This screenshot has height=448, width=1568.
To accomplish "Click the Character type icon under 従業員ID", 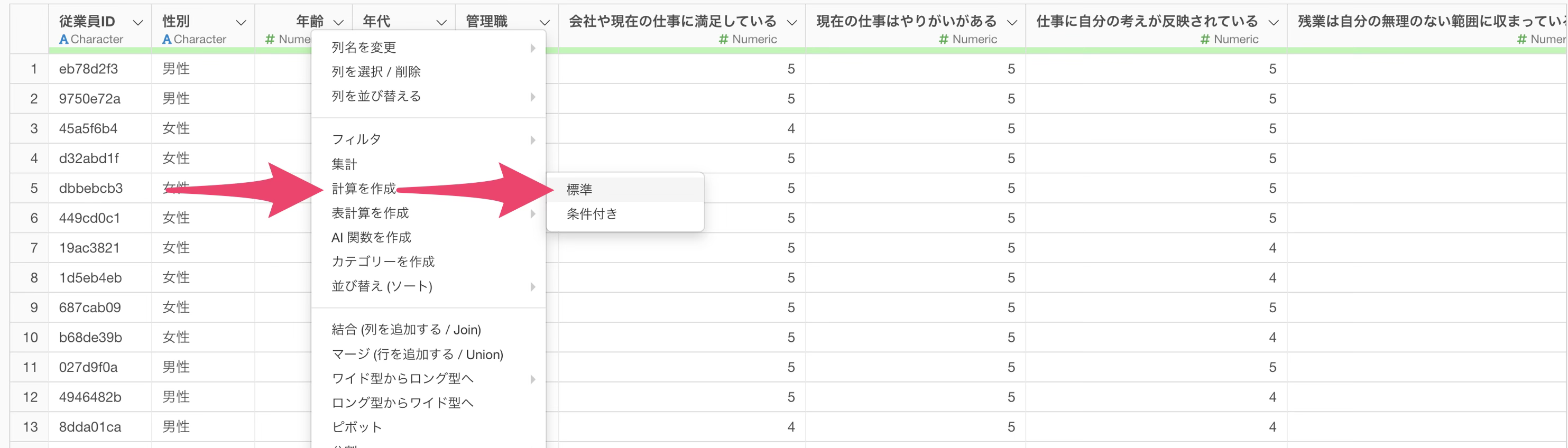I will pos(63,40).
